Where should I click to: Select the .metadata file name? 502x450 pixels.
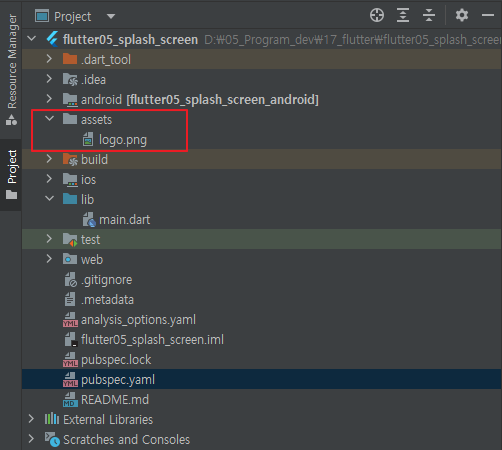point(107,300)
